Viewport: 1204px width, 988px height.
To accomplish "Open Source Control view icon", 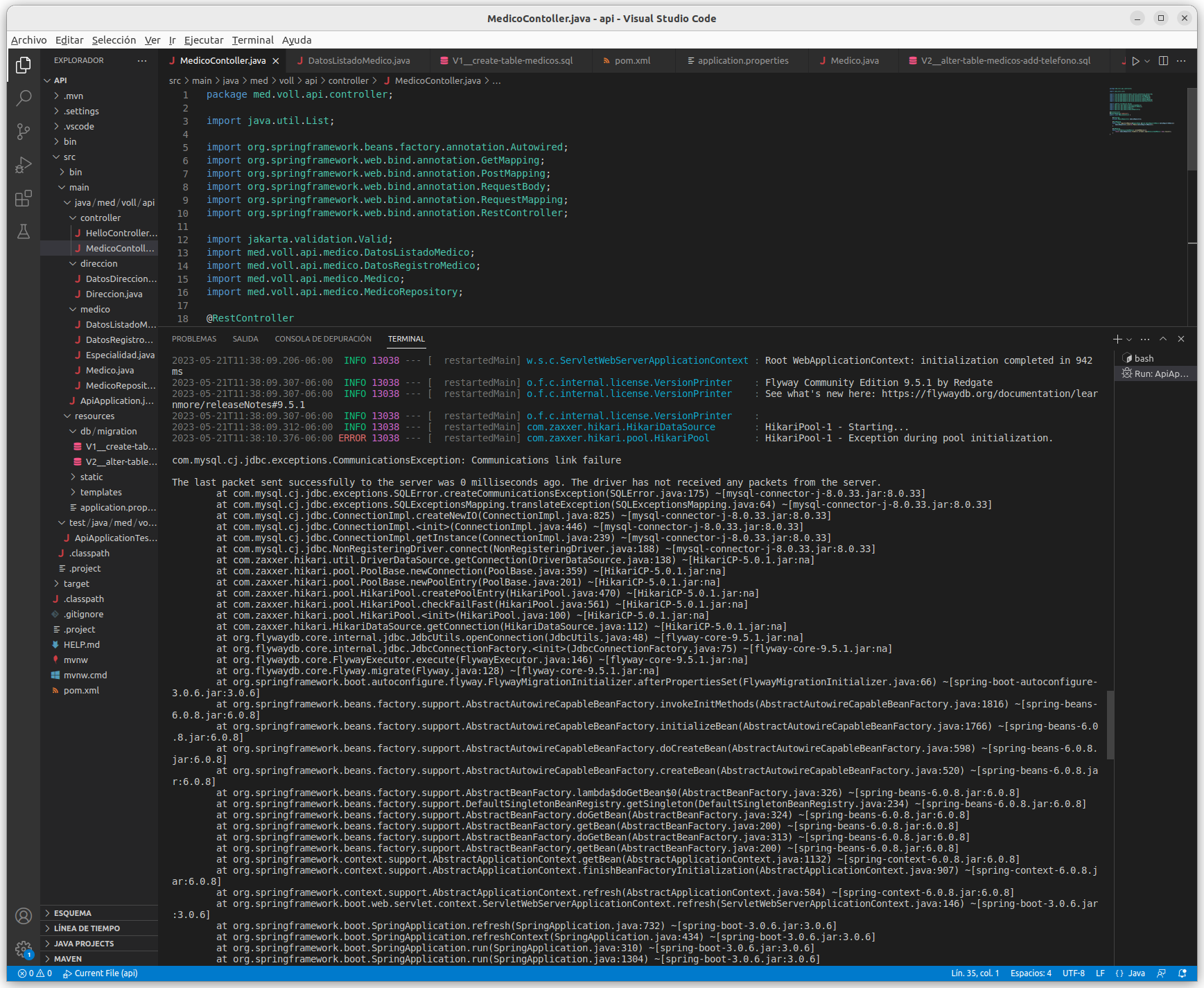I will pos(24,131).
